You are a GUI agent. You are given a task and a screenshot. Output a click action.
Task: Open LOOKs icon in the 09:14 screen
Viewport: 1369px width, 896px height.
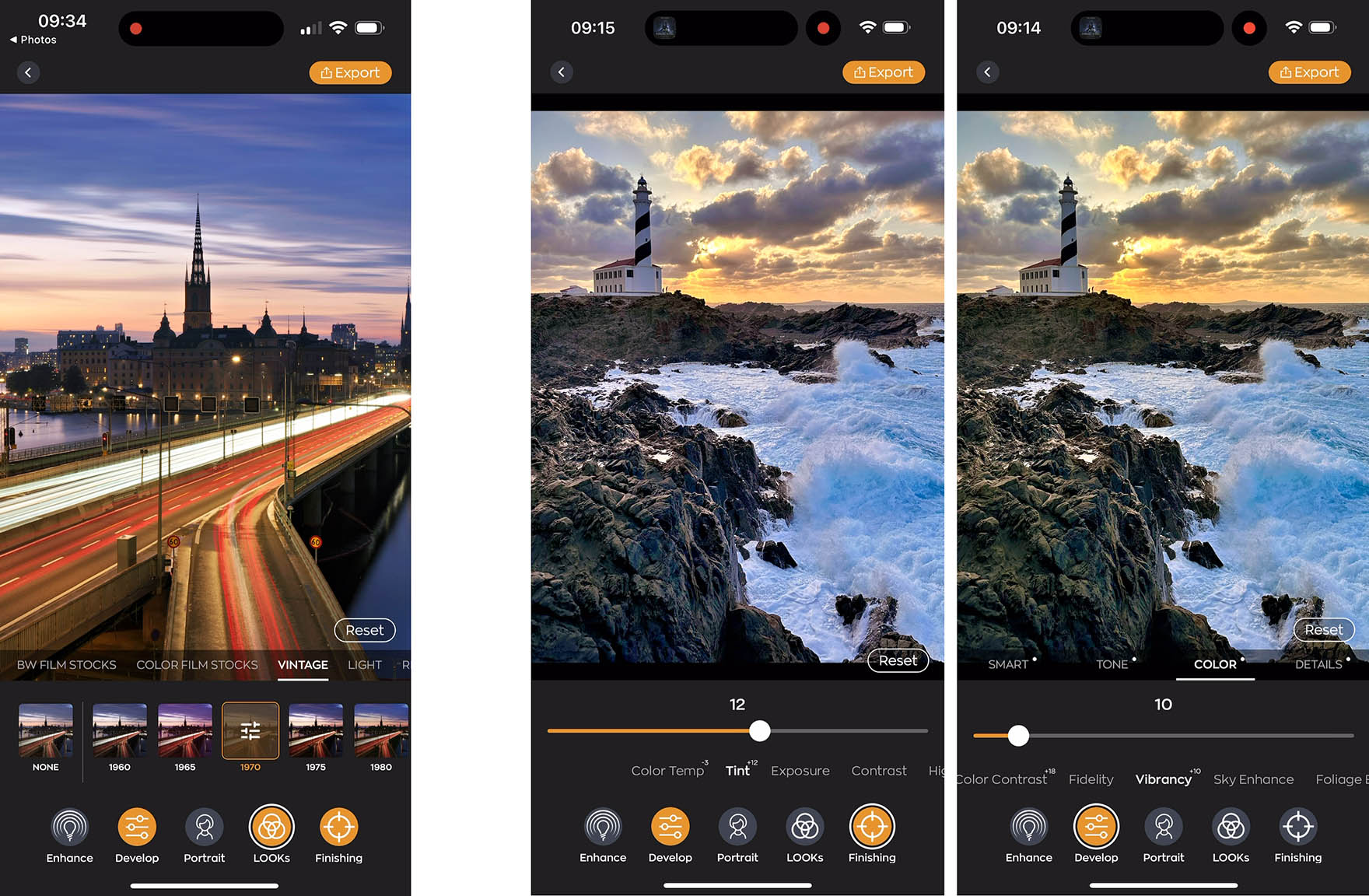(1231, 827)
